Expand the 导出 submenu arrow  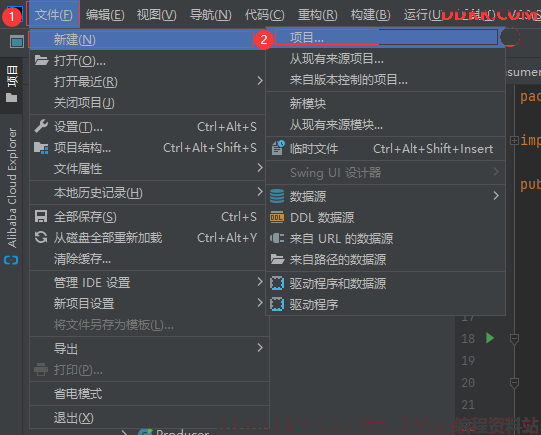[260, 348]
